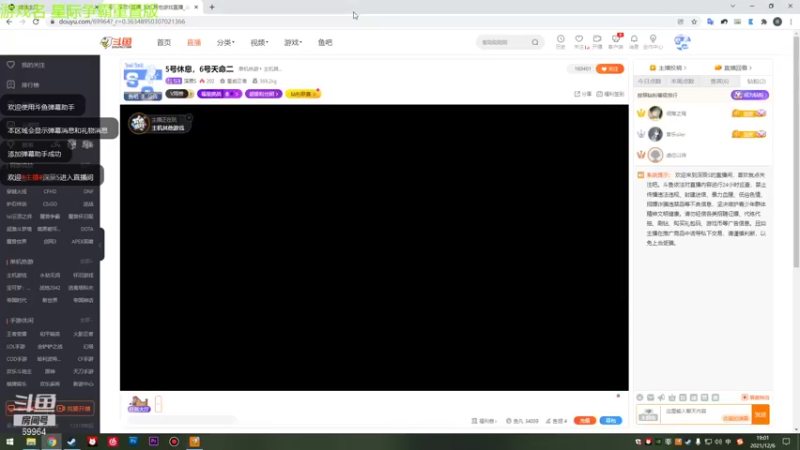Click the chat crown icon
This screenshot has width=800, height=450.
[x=672, y=397]
